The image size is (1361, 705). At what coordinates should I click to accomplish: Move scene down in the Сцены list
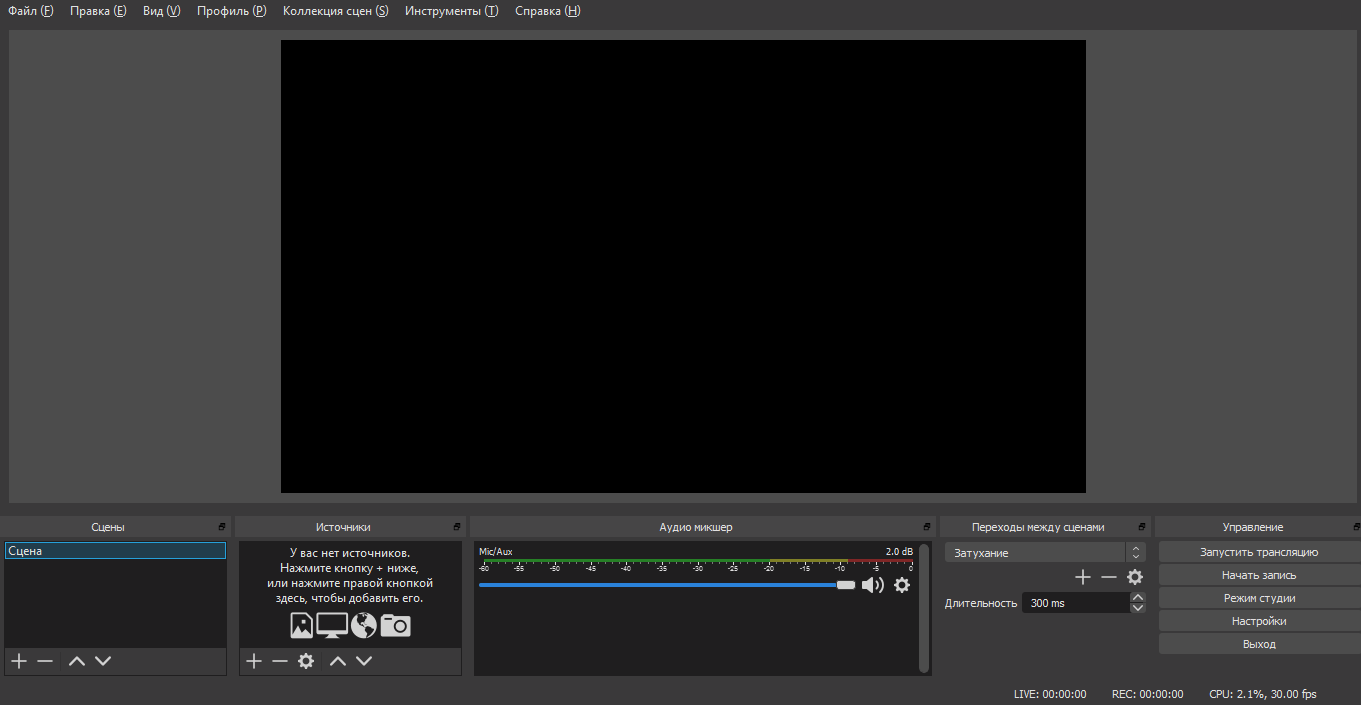click(103, 661)
